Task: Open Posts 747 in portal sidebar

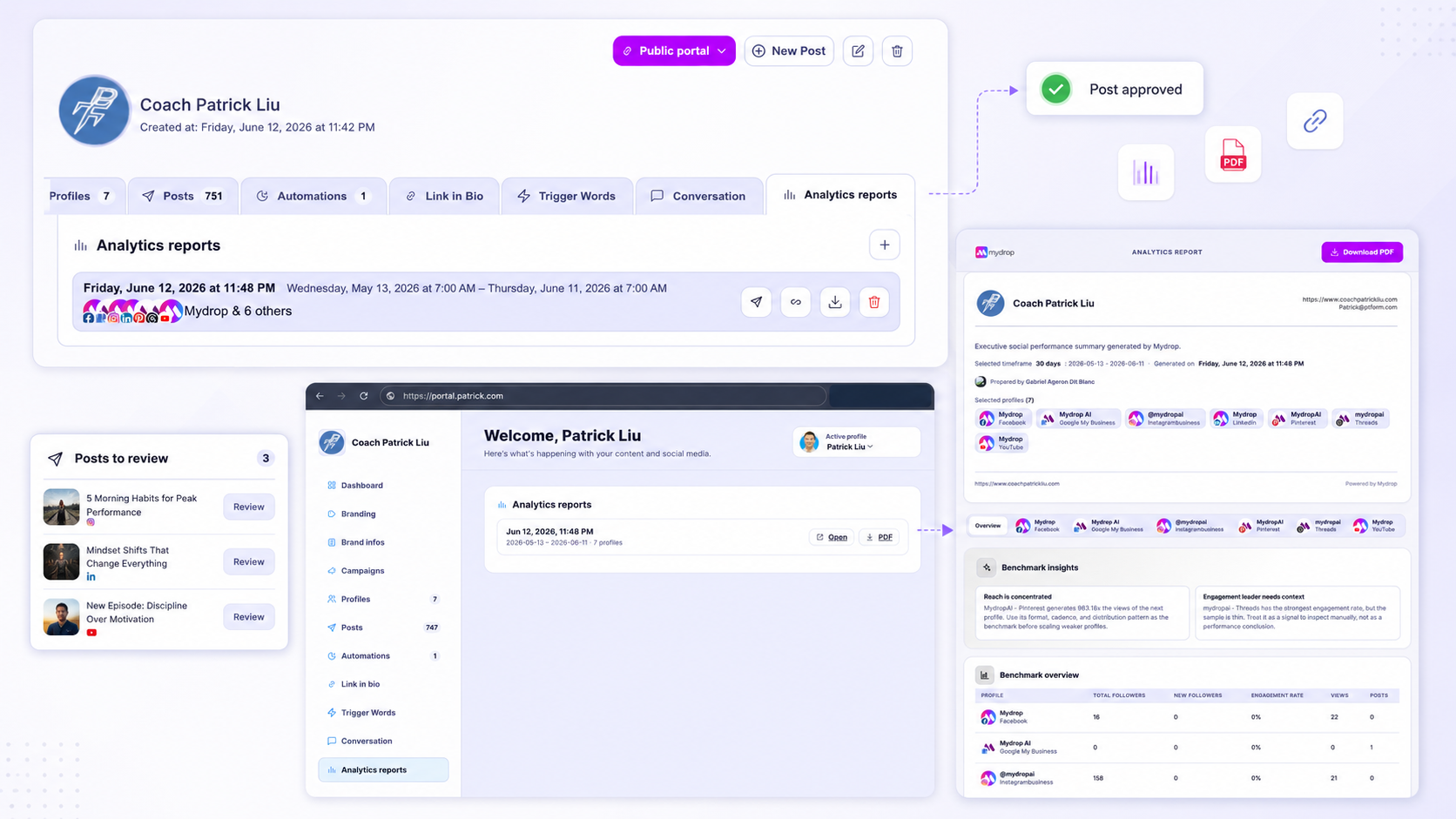Action: pyautogui.click(x=383, y=628)
